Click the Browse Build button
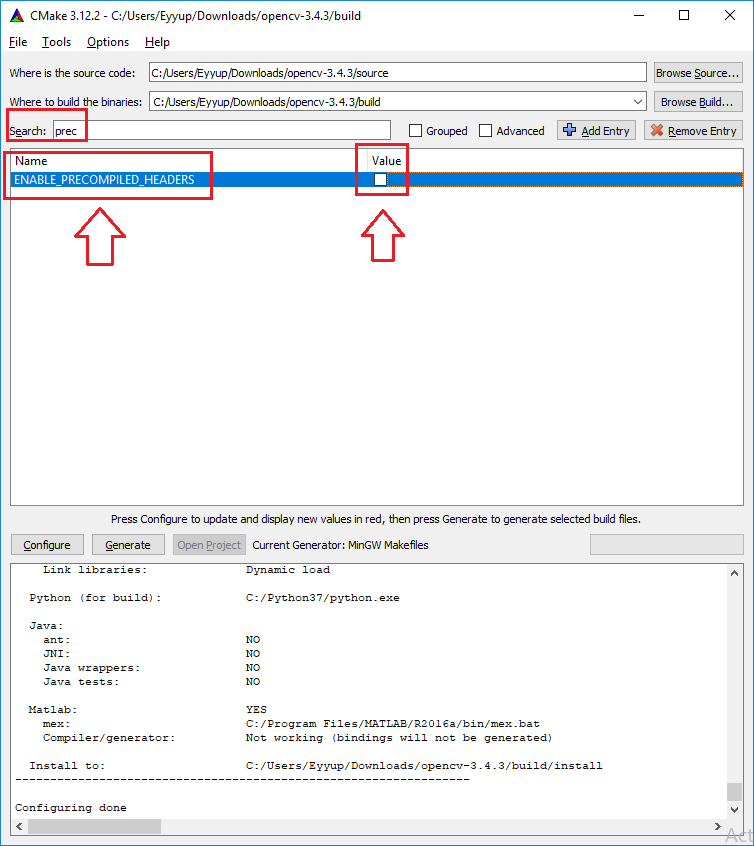The image size is (754, 846). click(x=698, y=102)
